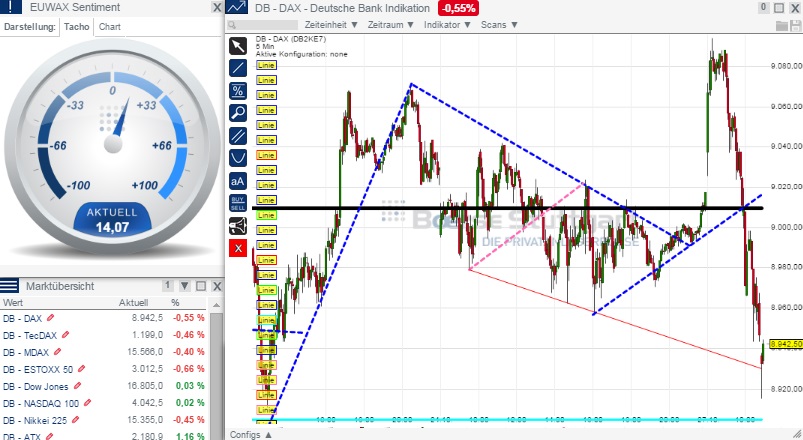Click the list icon beside Marktübersicht title

tap(10, 286)
